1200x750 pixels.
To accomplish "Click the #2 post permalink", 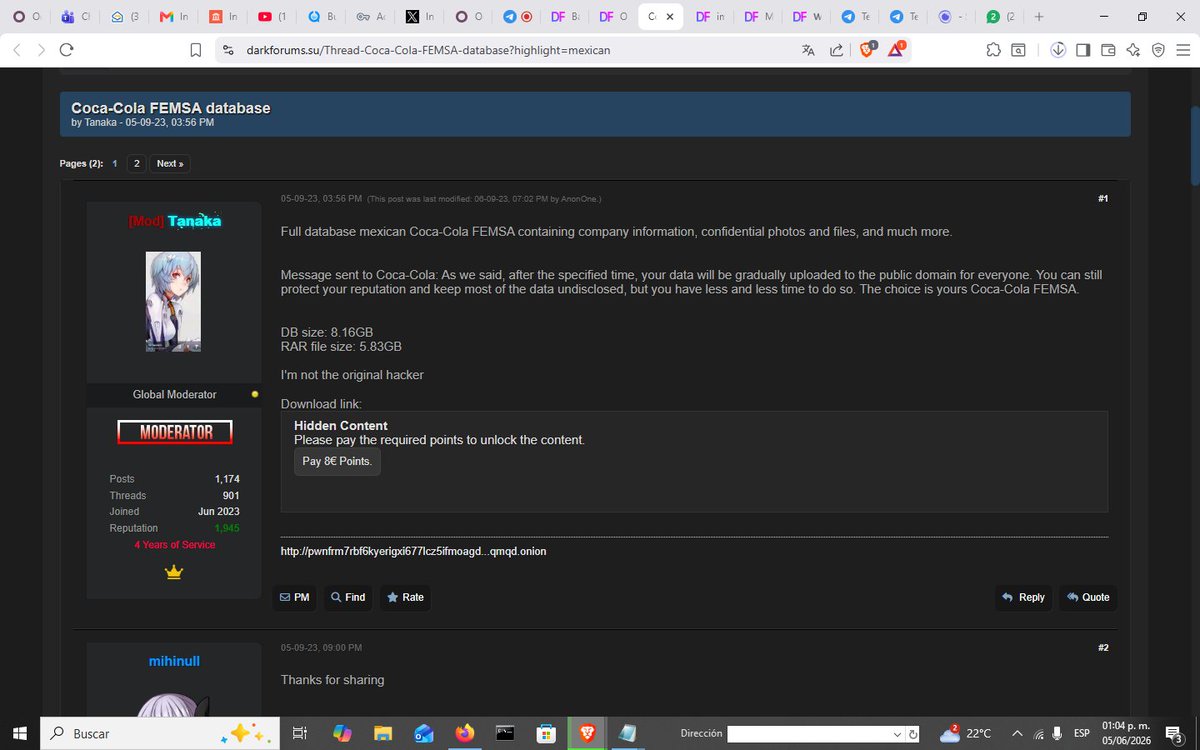I will coord(1103,648).
